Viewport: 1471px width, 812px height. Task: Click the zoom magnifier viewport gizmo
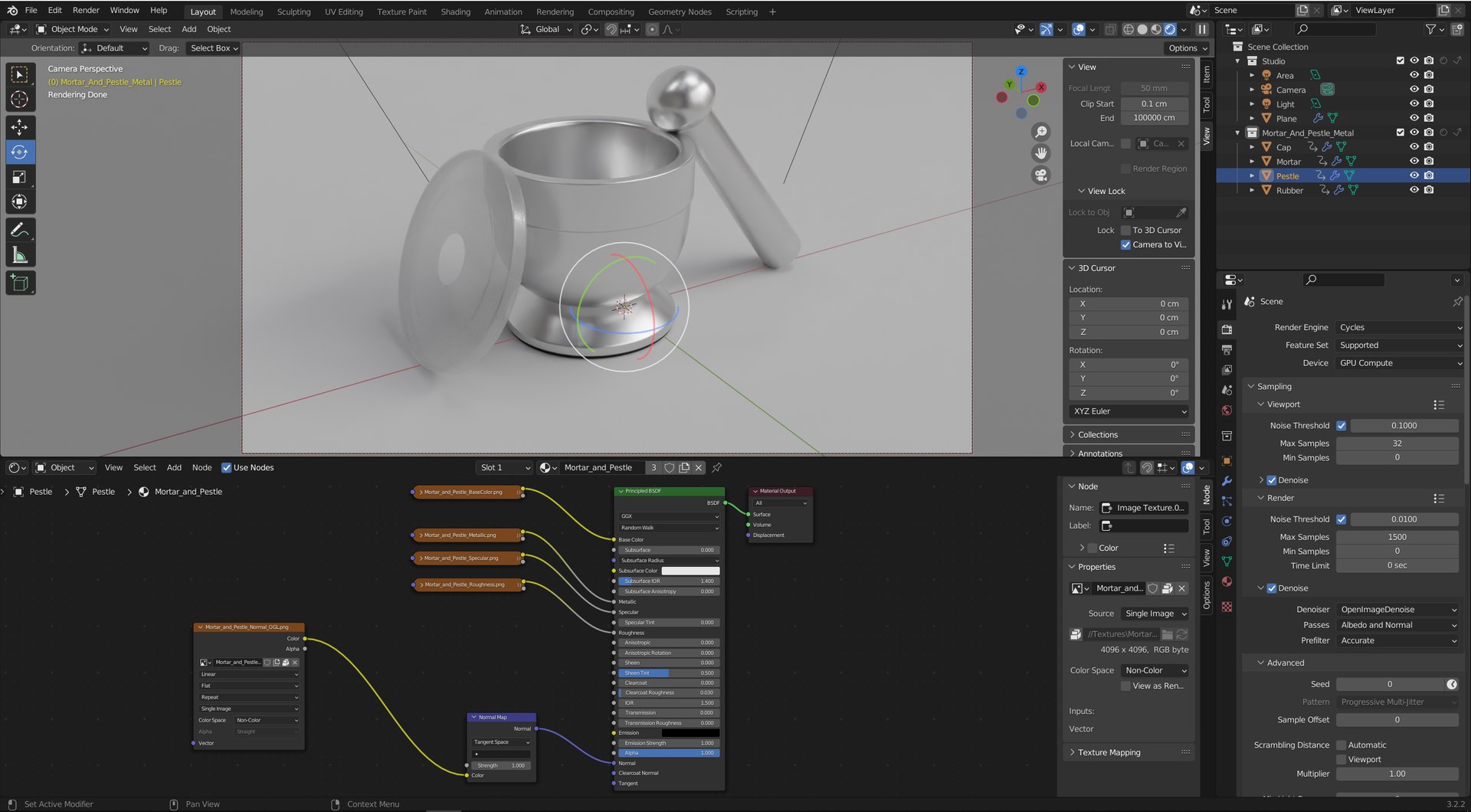tap(1040, 132)
